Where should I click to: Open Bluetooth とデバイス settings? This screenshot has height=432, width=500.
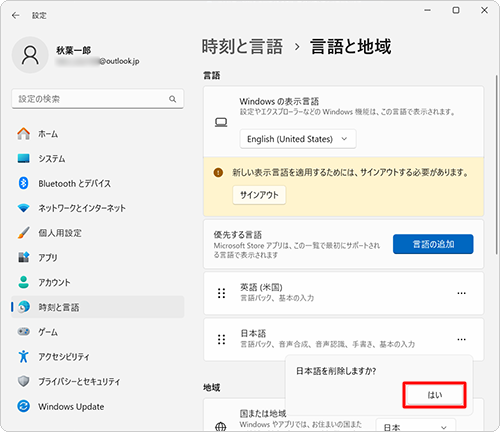click(97, 183)
